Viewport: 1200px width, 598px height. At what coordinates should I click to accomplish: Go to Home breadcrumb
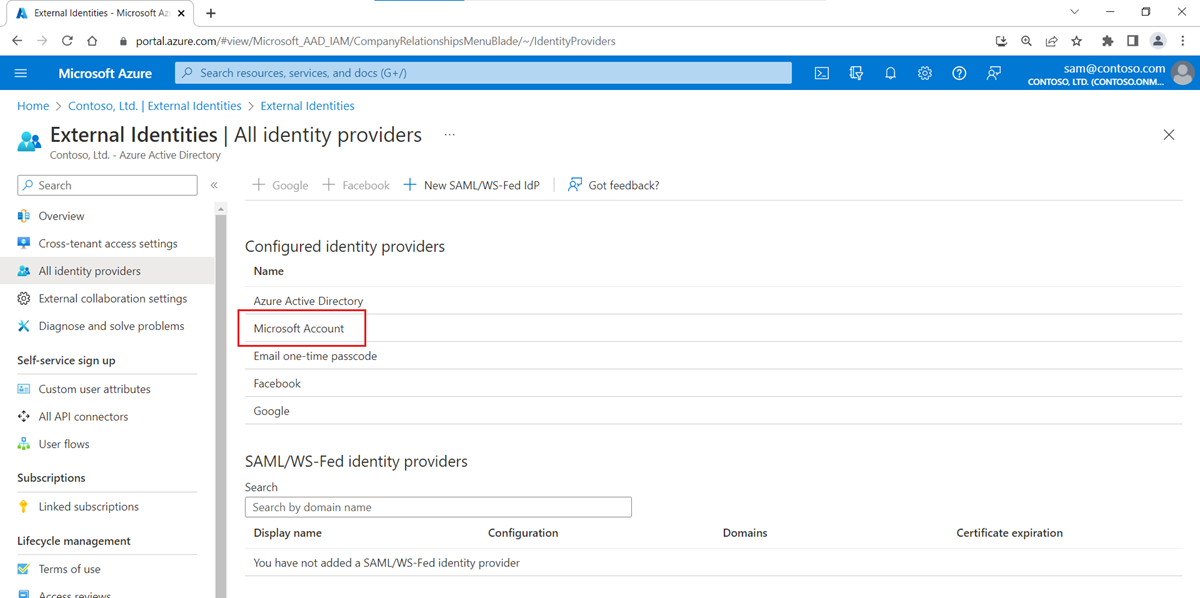tap(33, 106)
